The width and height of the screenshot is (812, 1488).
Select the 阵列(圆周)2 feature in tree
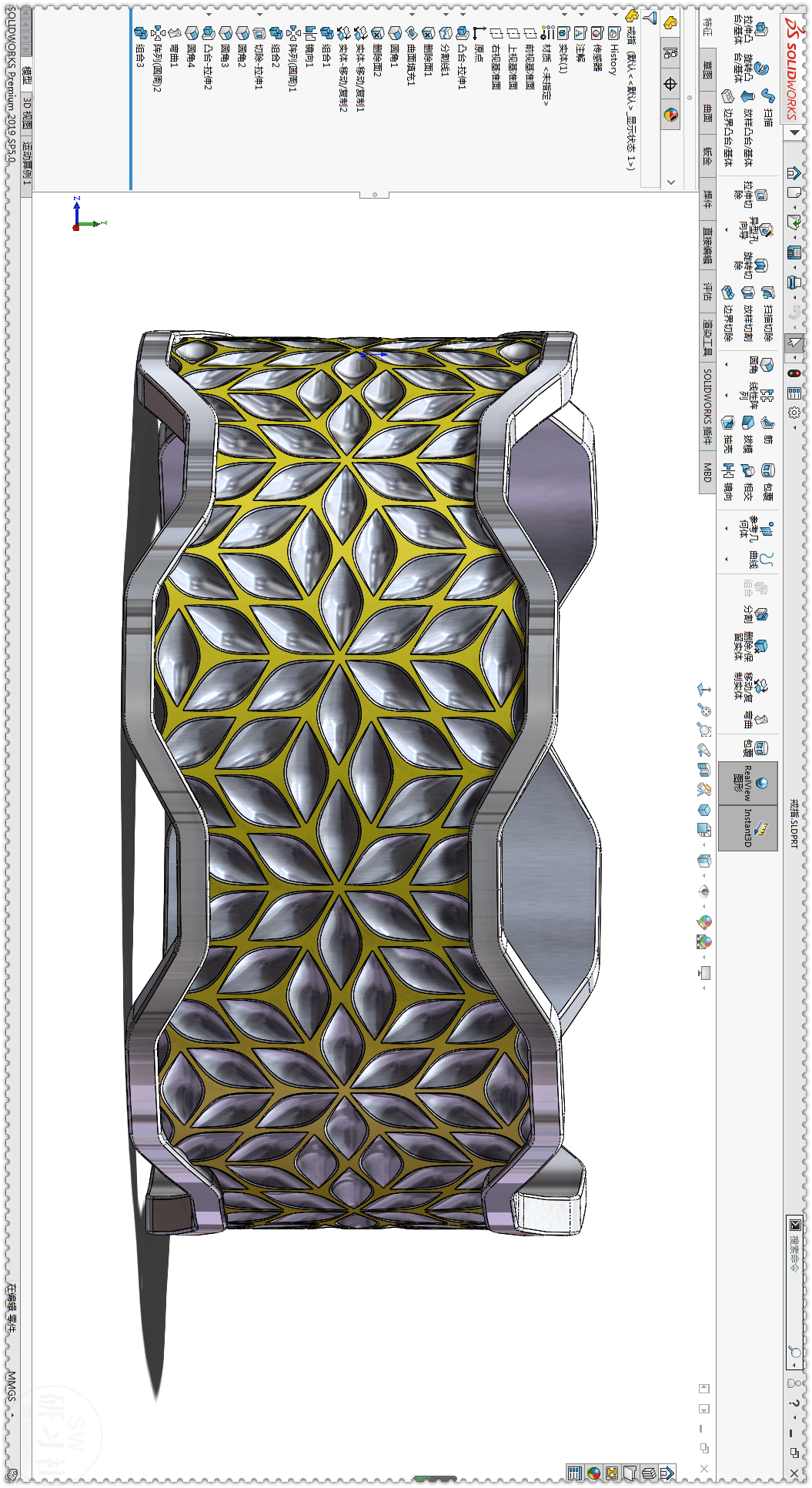157,59
